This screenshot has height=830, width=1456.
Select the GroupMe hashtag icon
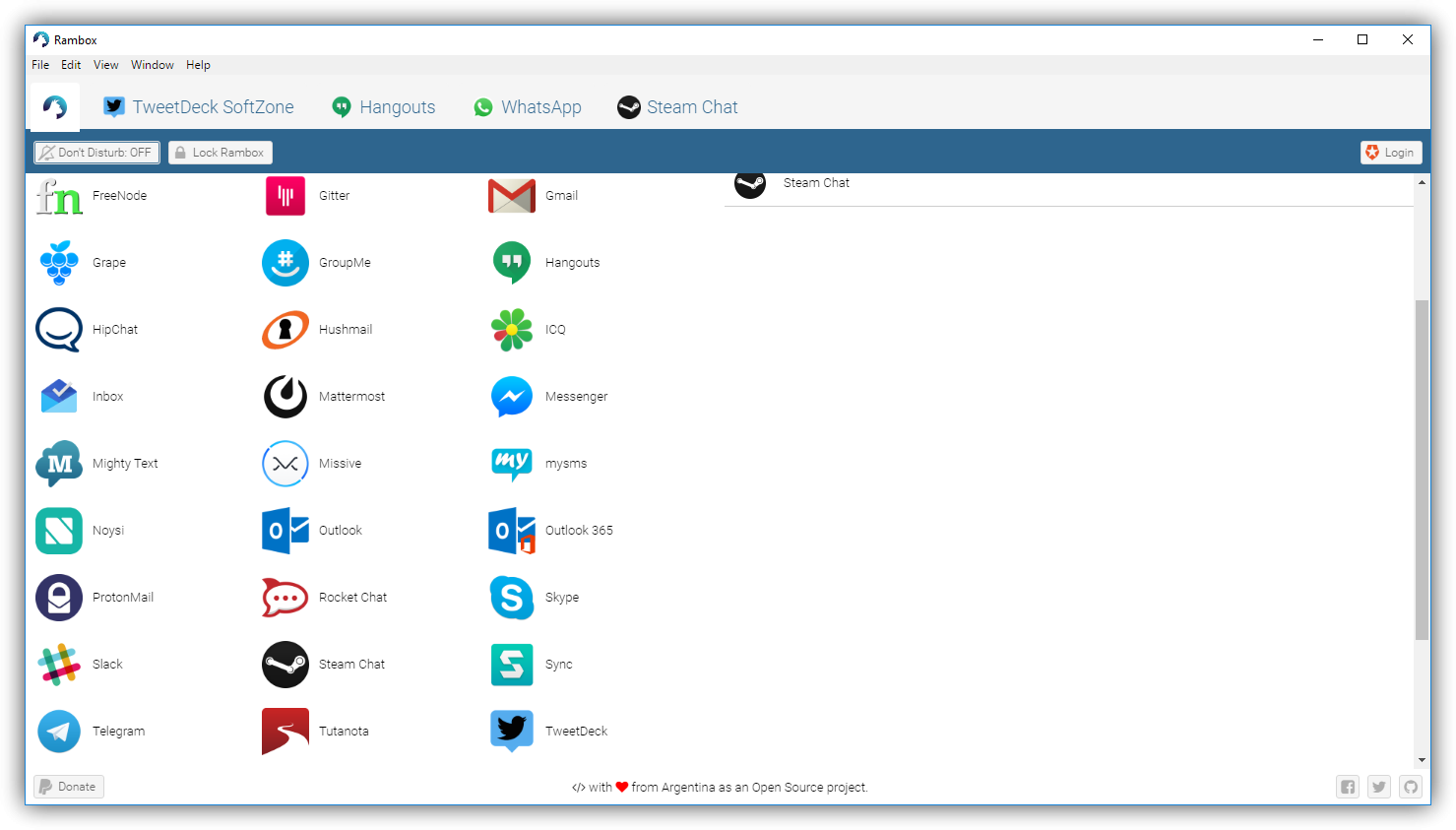(285, 263)
